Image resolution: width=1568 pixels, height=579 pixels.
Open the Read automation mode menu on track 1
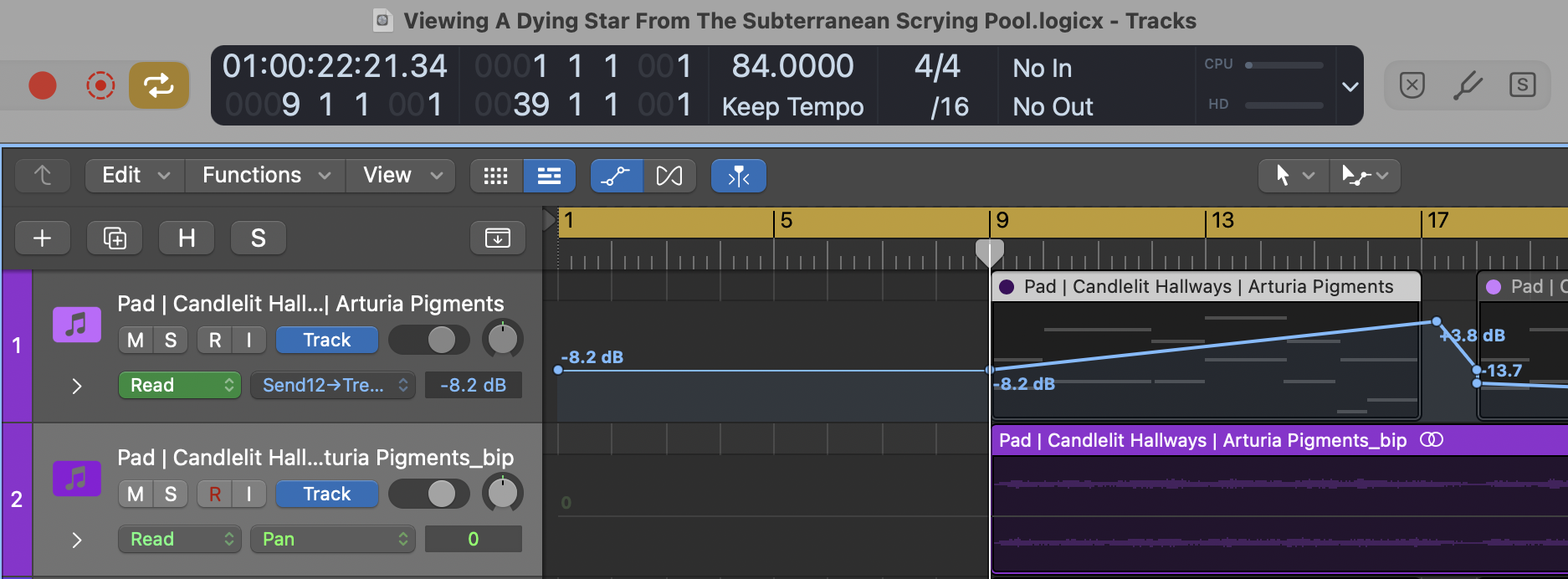click(x=180, y=385)
